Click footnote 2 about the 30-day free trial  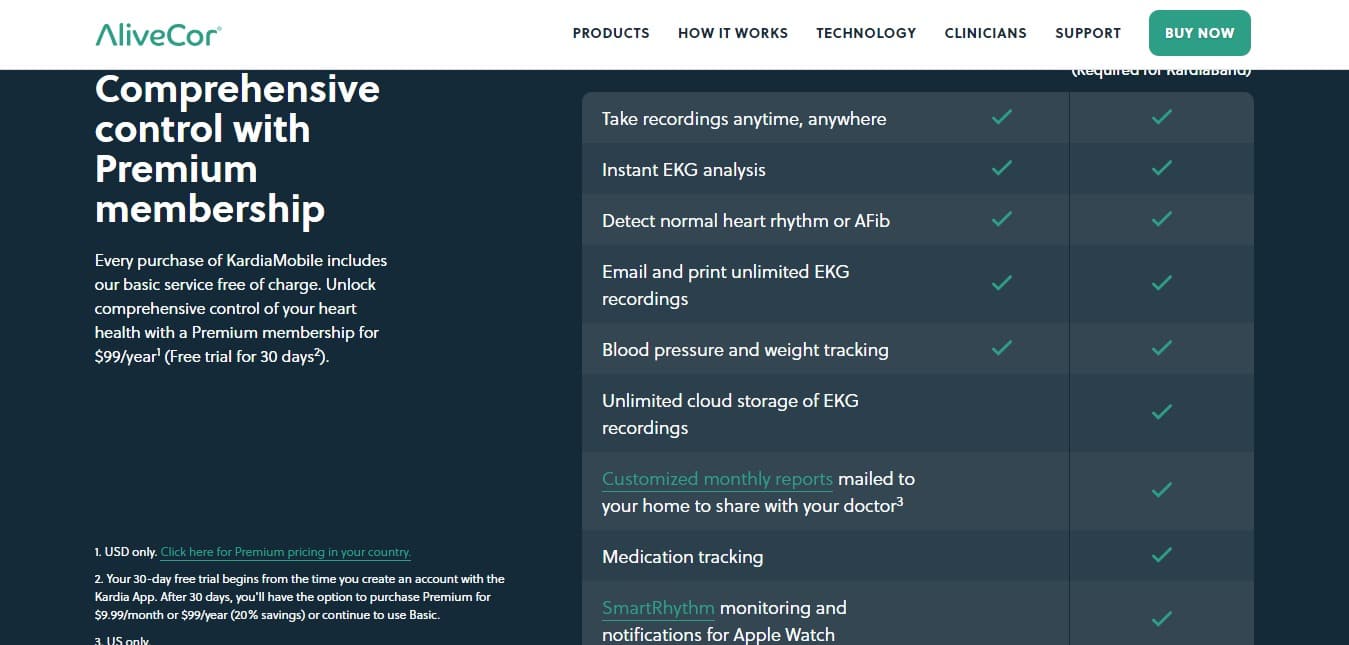(300, 597)
